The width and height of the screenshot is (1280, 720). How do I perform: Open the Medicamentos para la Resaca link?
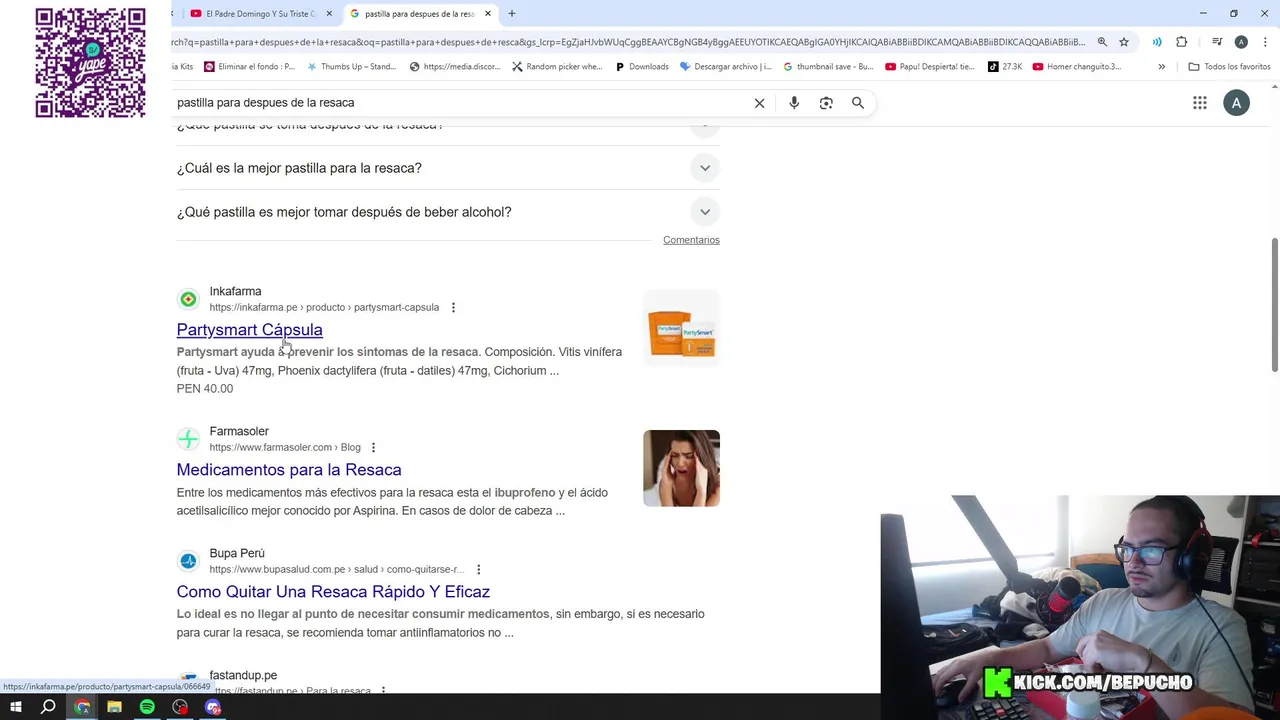tap(289, 470)
